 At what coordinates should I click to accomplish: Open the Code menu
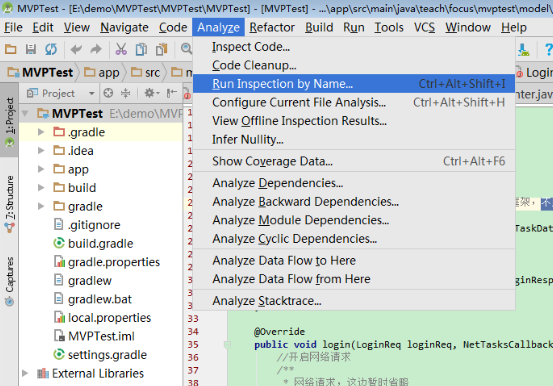(x=173, y=28)
